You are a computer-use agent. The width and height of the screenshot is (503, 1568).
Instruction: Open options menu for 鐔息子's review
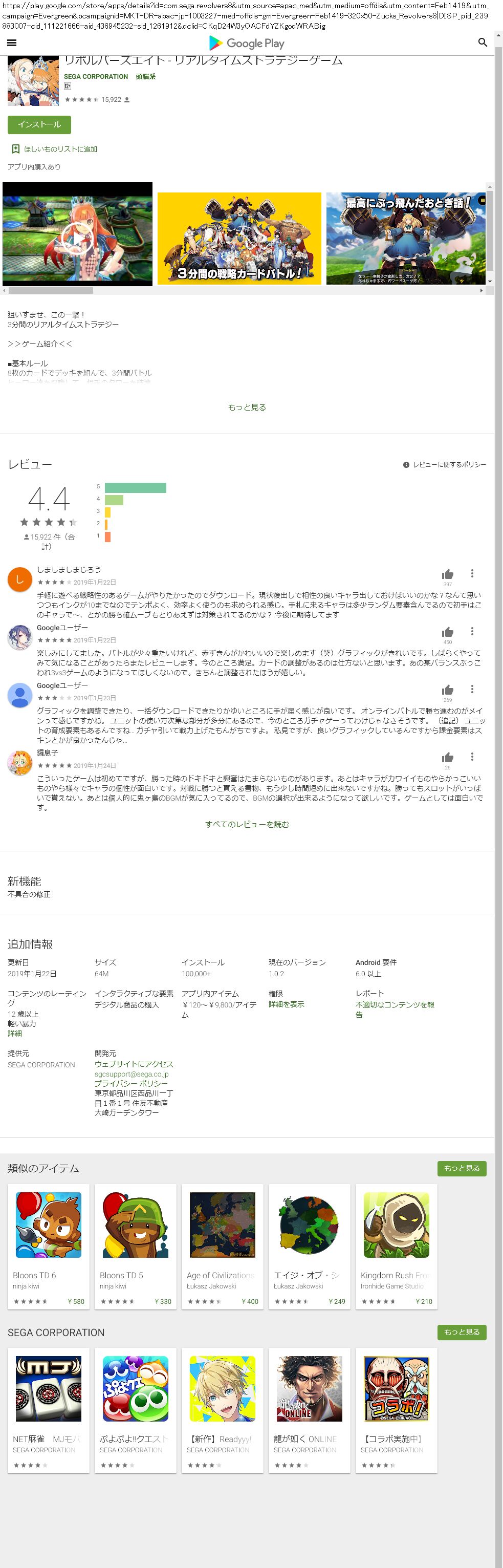472,757
